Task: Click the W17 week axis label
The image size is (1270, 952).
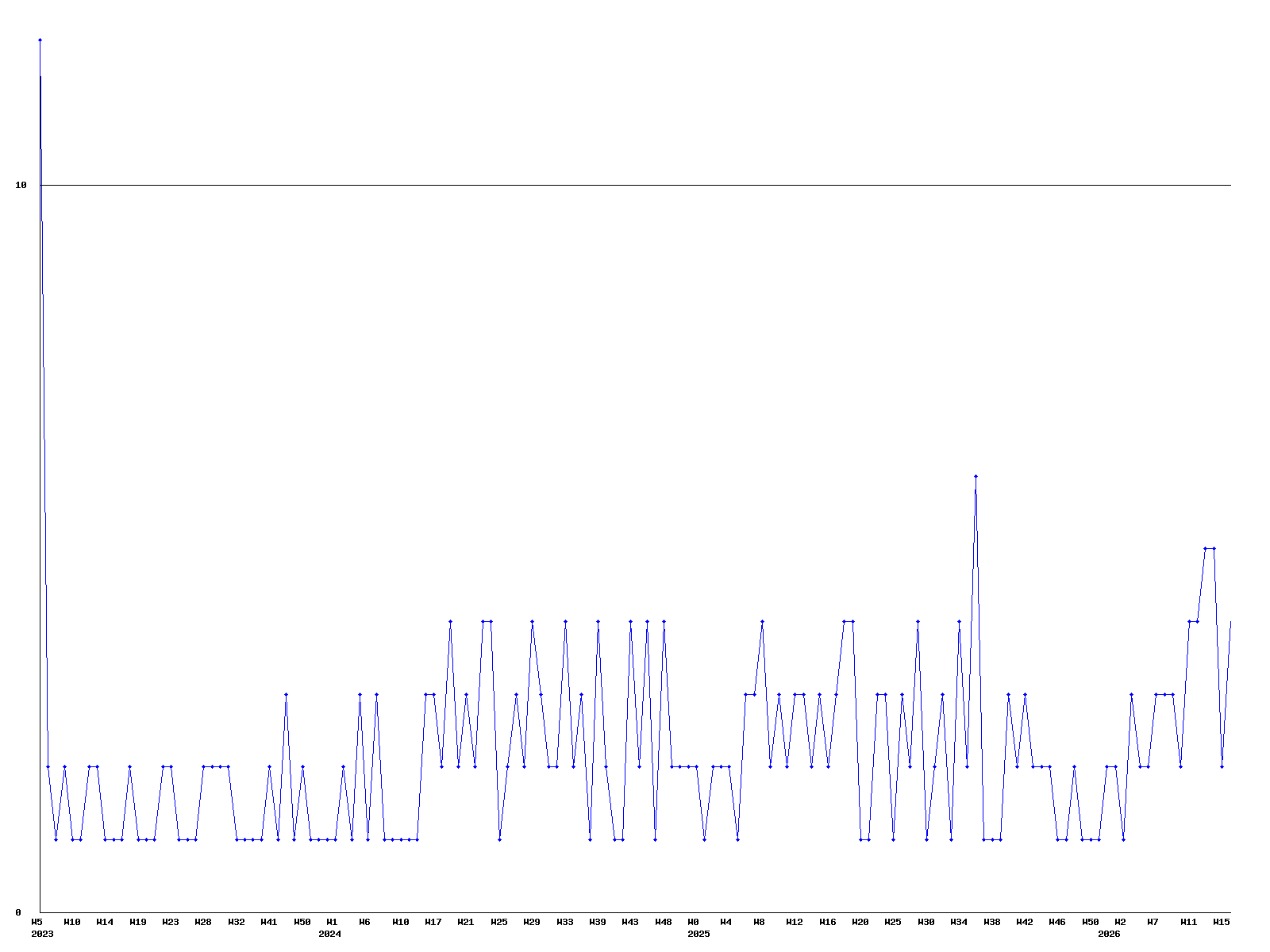Action: (x=433, y=922)
